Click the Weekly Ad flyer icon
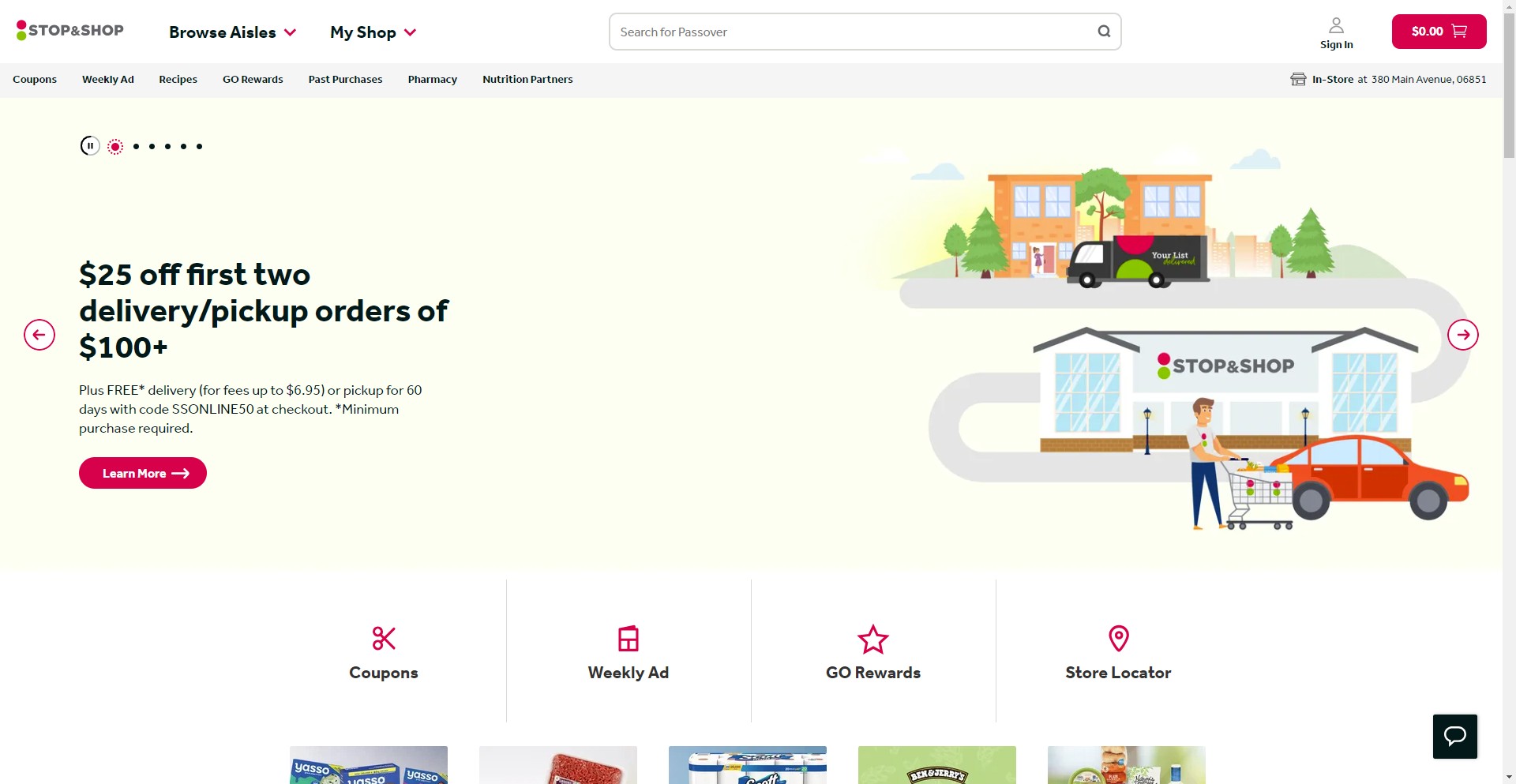Screen dimensions: 1516x784 pos(629,638)
